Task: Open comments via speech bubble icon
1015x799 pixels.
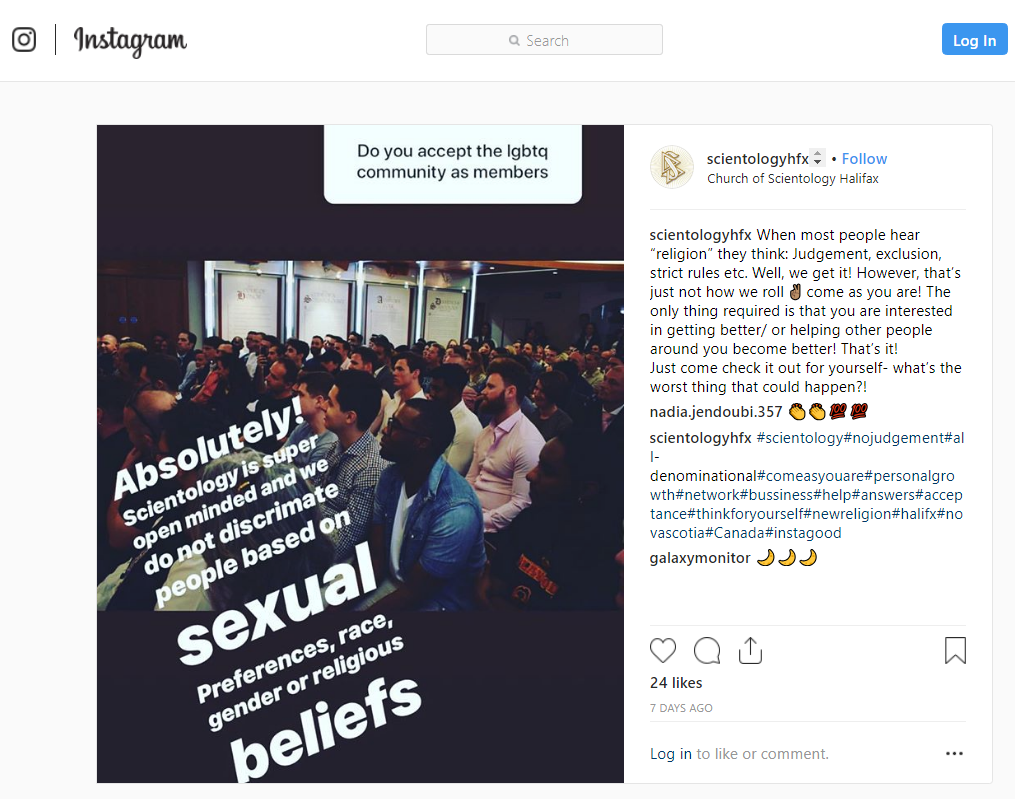Action: (707, 651)
